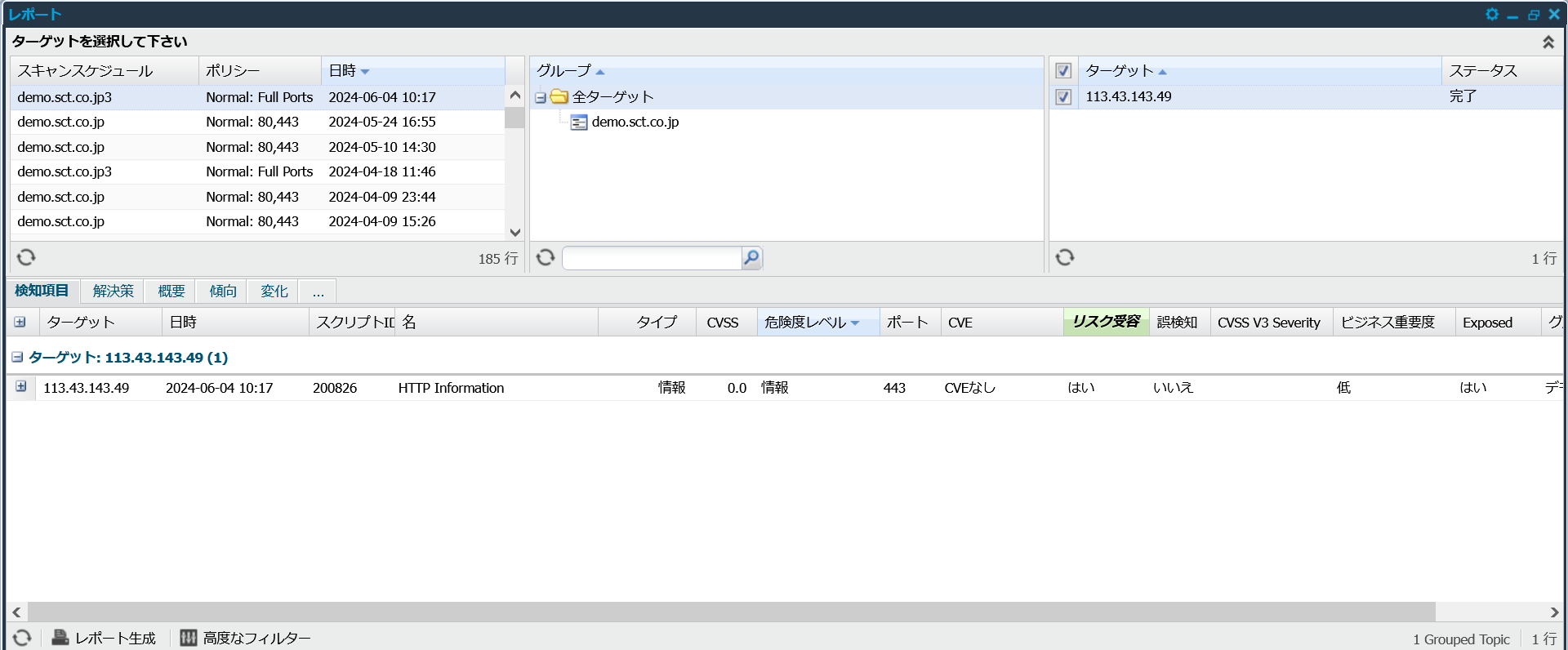Screen dimensions: 1568x650
Task: Click the ステータス column header
Action: click(1503, 71)
